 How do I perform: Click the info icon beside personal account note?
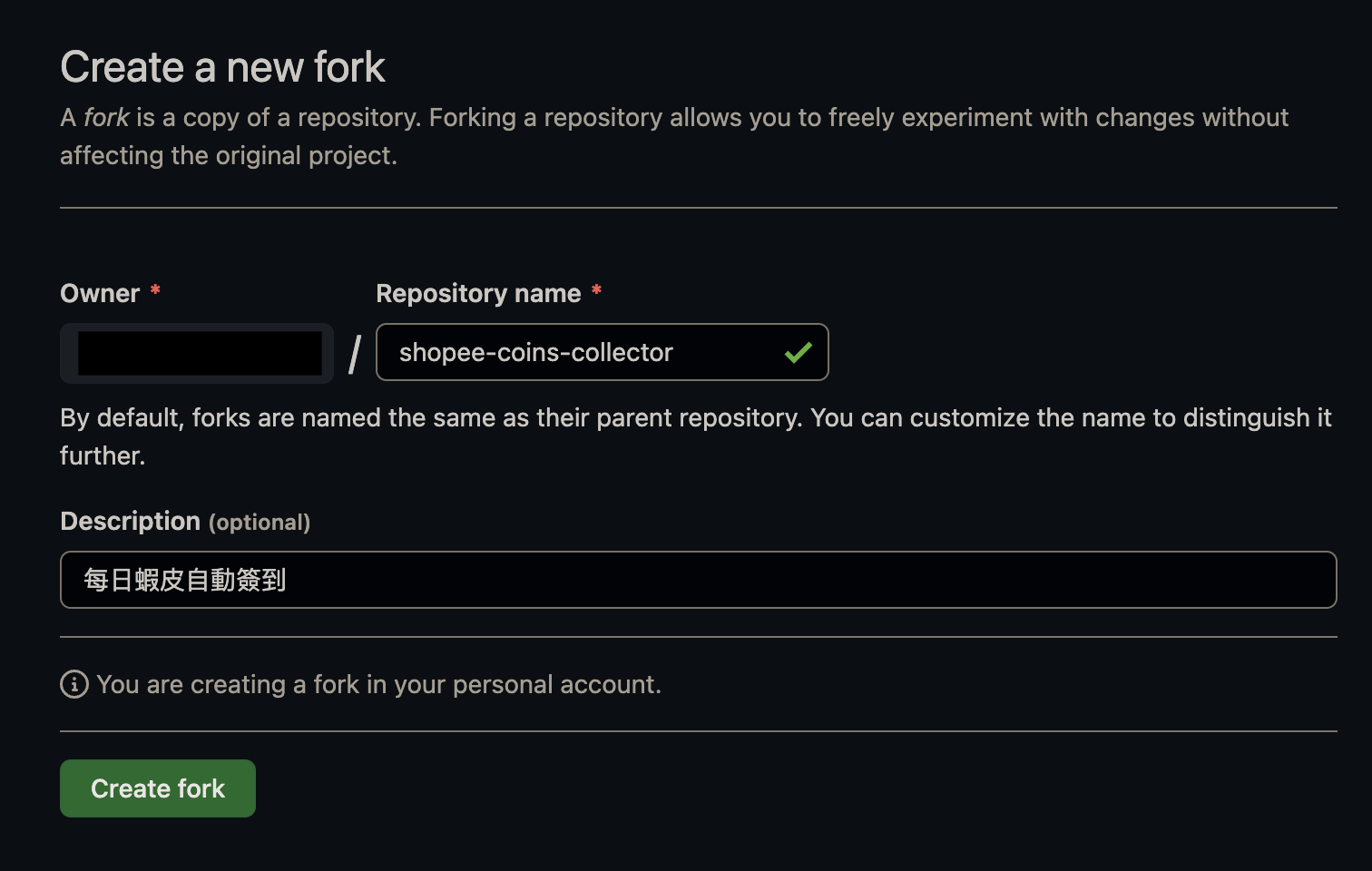coord(74,684)
